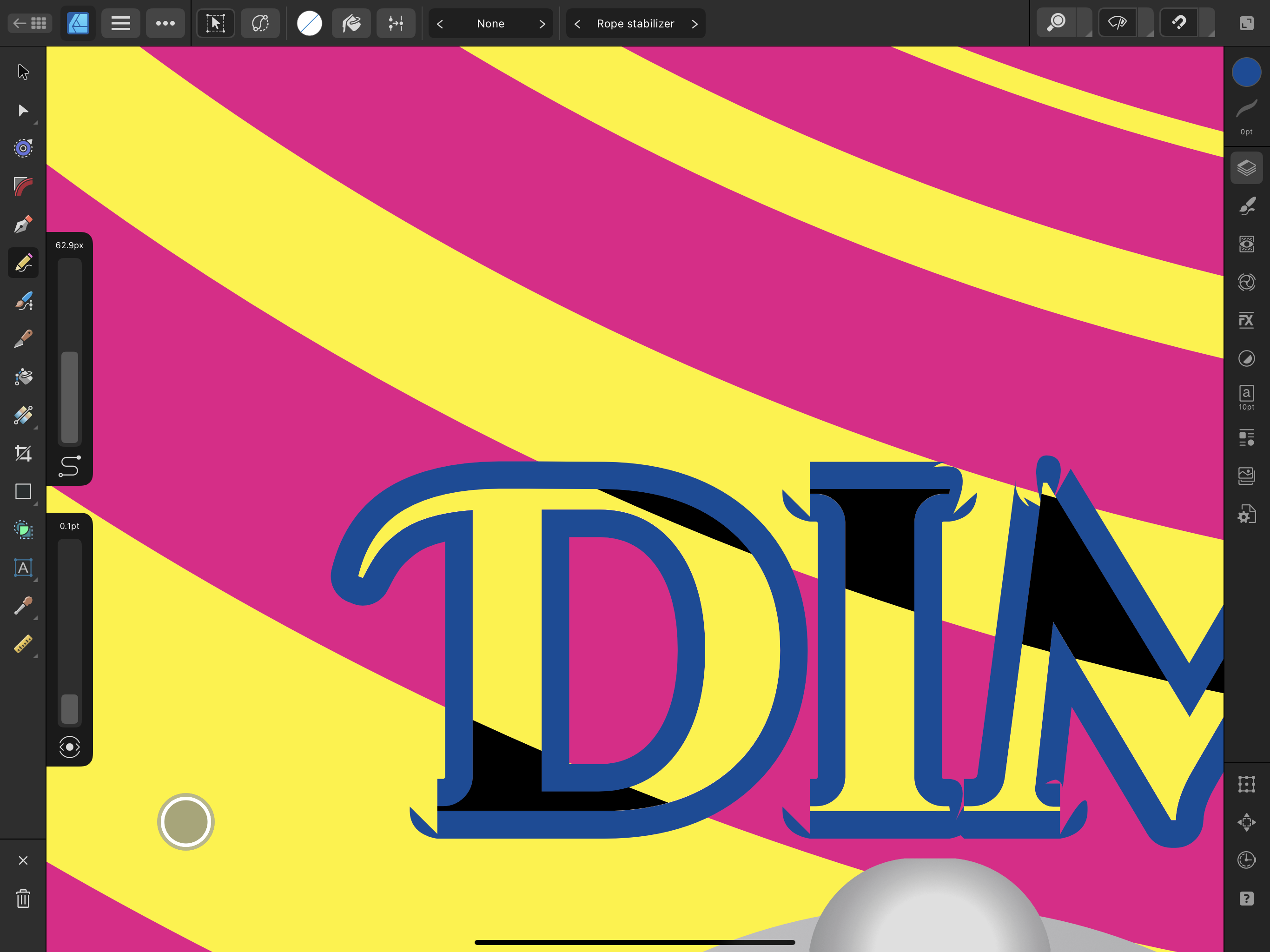Switch to the Designer persona
Image resolution: width=1270 pixels, height=952 pixels.
78,24
